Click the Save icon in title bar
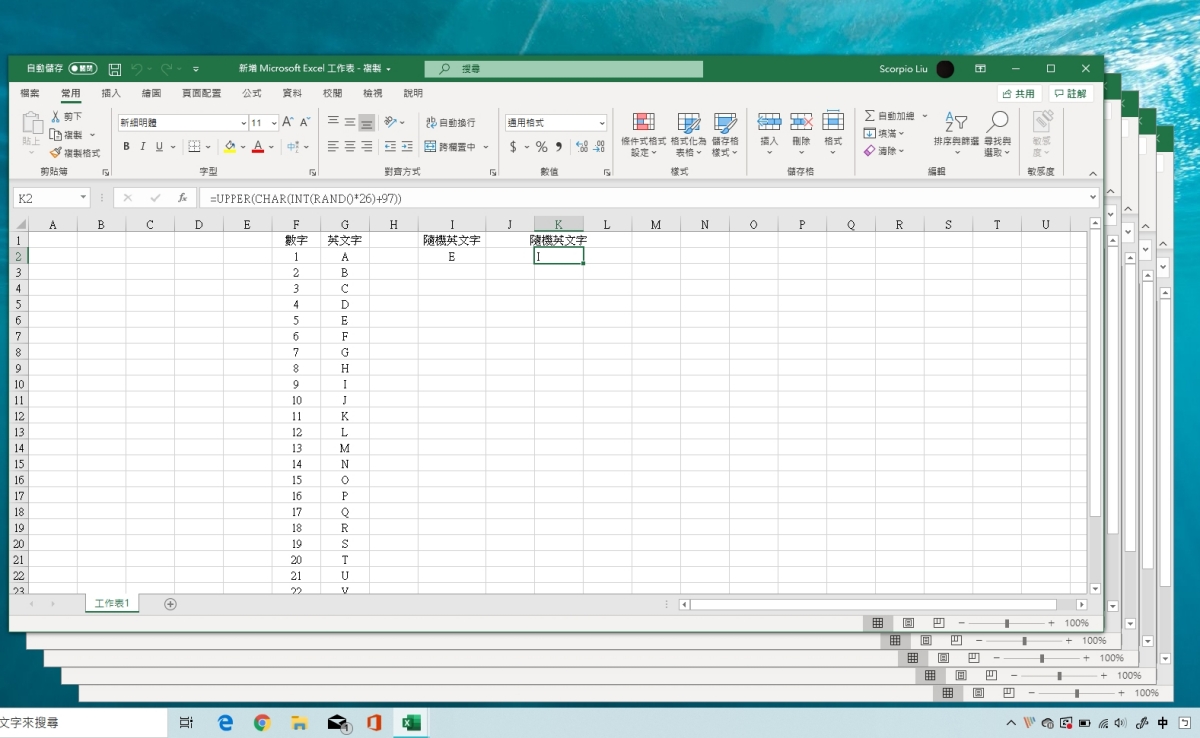The height and width of the screenshot is (738, 1200). (x=115, y=69)
